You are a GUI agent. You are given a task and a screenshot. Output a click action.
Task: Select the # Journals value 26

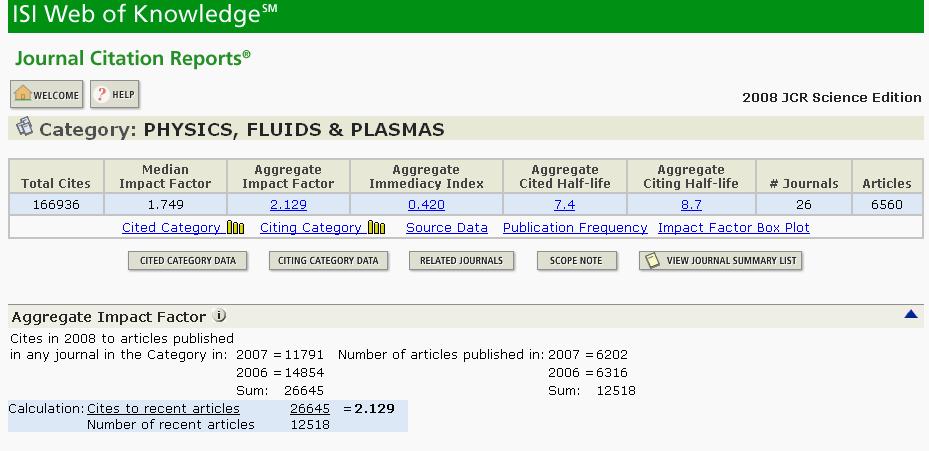803,205
